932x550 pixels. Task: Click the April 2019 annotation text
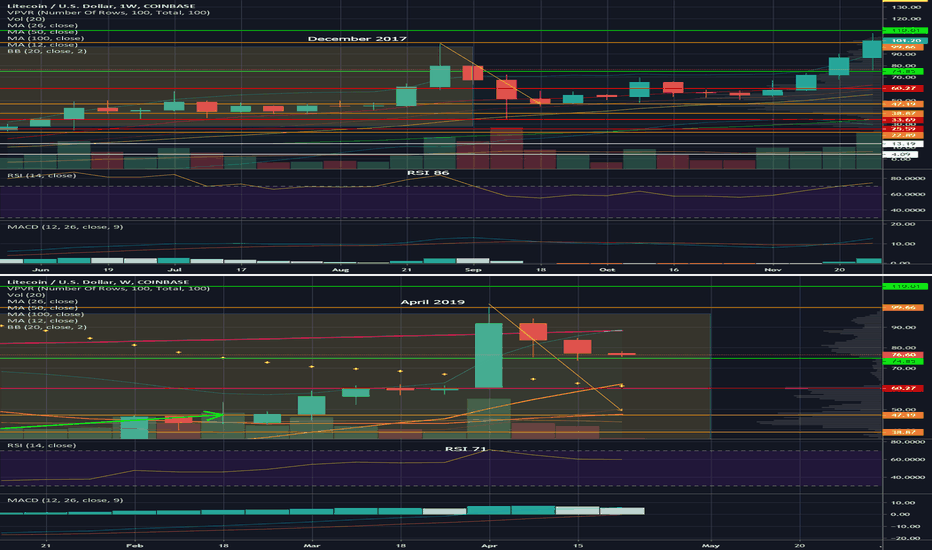433,302
